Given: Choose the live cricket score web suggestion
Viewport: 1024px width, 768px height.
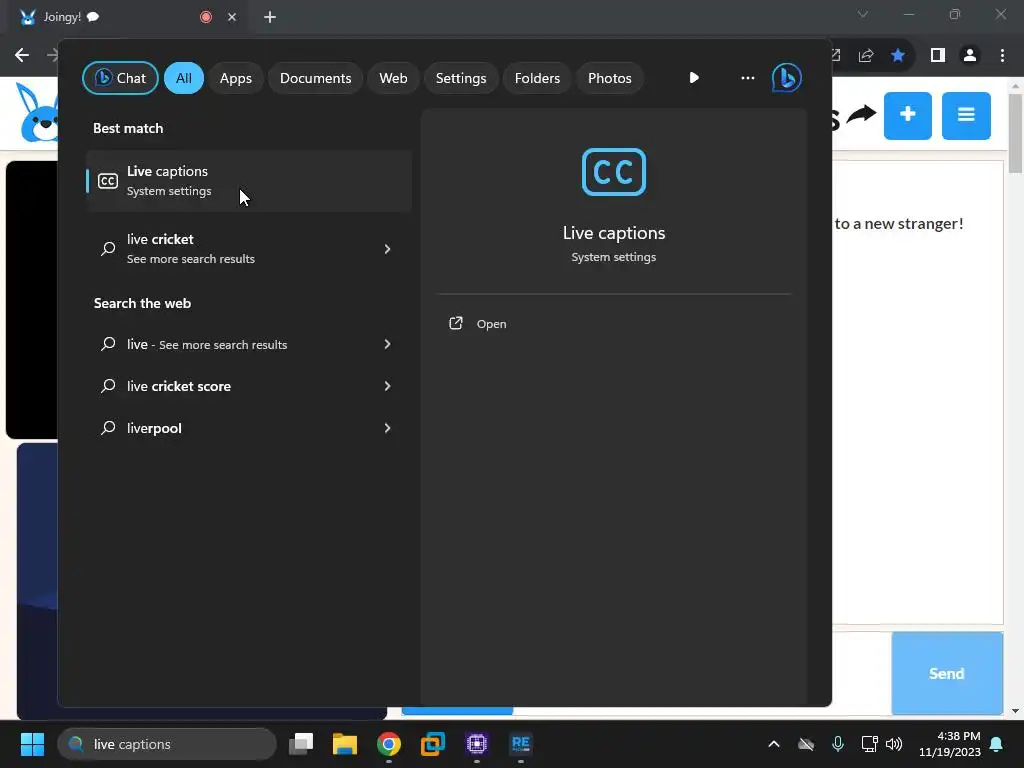Looking at the screenshot, I should click(x=249, y=386).
